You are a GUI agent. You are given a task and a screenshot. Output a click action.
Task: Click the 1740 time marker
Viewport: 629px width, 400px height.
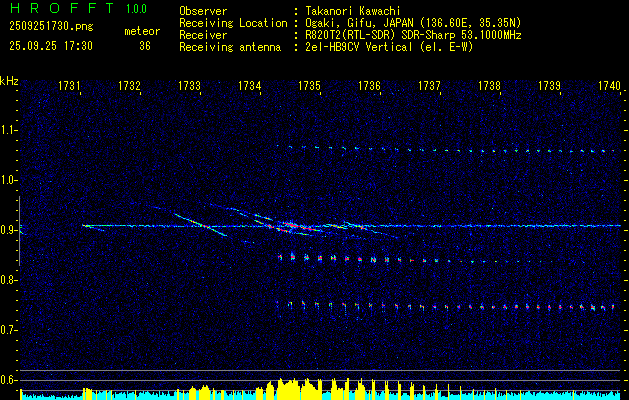coord(609,86)
